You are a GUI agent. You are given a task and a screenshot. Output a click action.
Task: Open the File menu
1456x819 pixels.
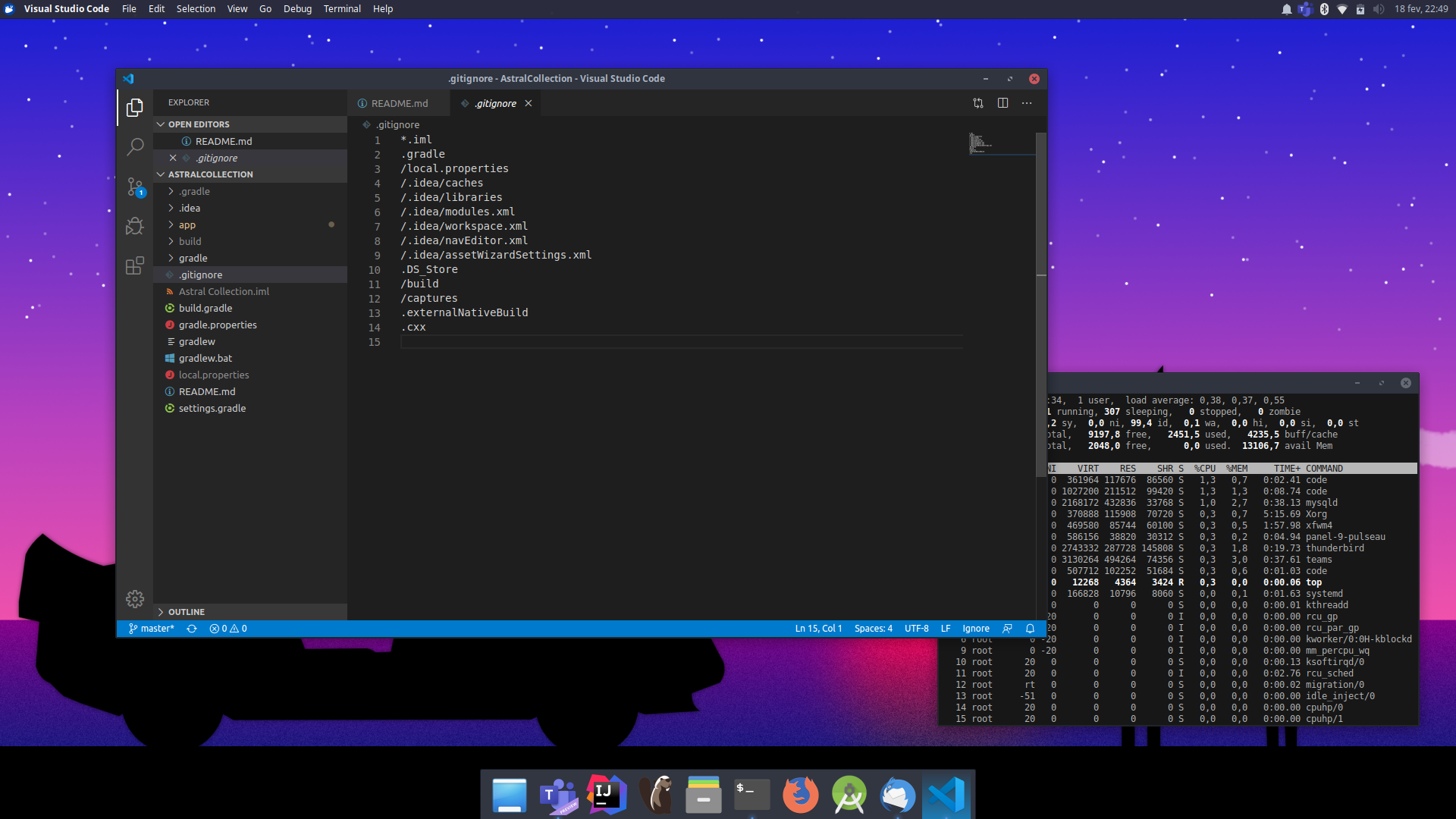pos(129,9)
